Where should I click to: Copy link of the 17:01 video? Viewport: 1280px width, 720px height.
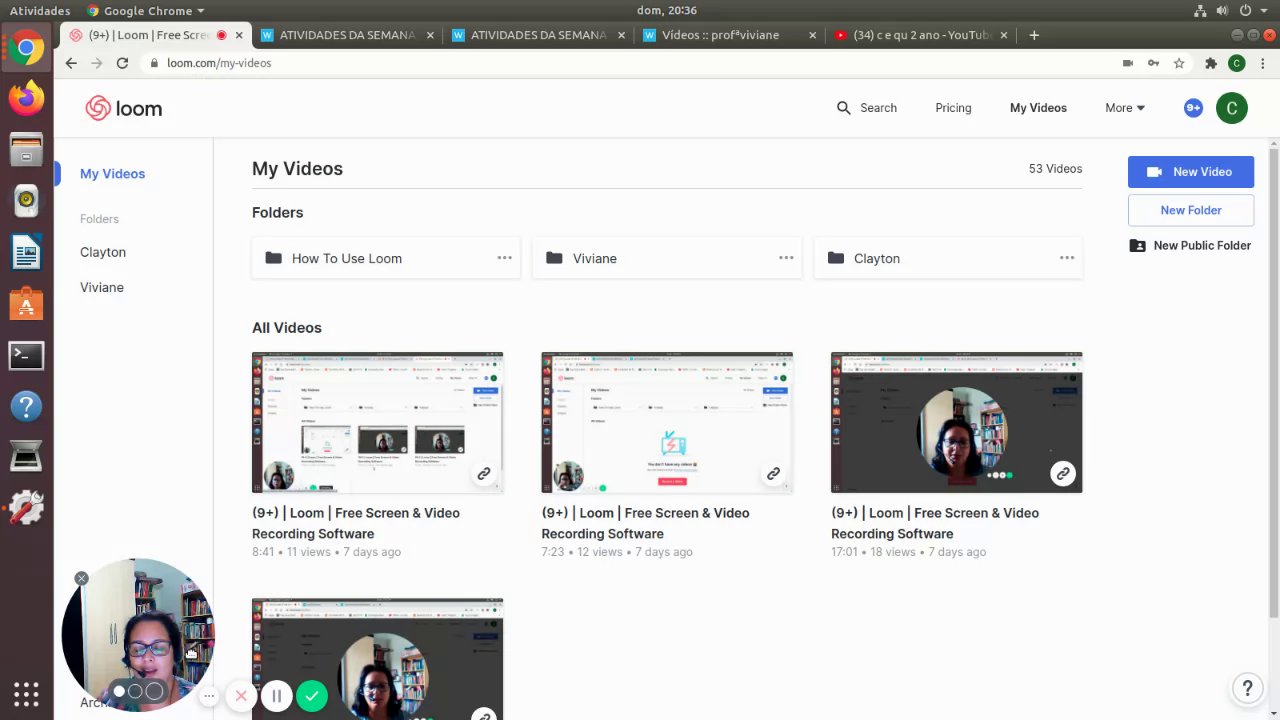(x=1063, y=474)
